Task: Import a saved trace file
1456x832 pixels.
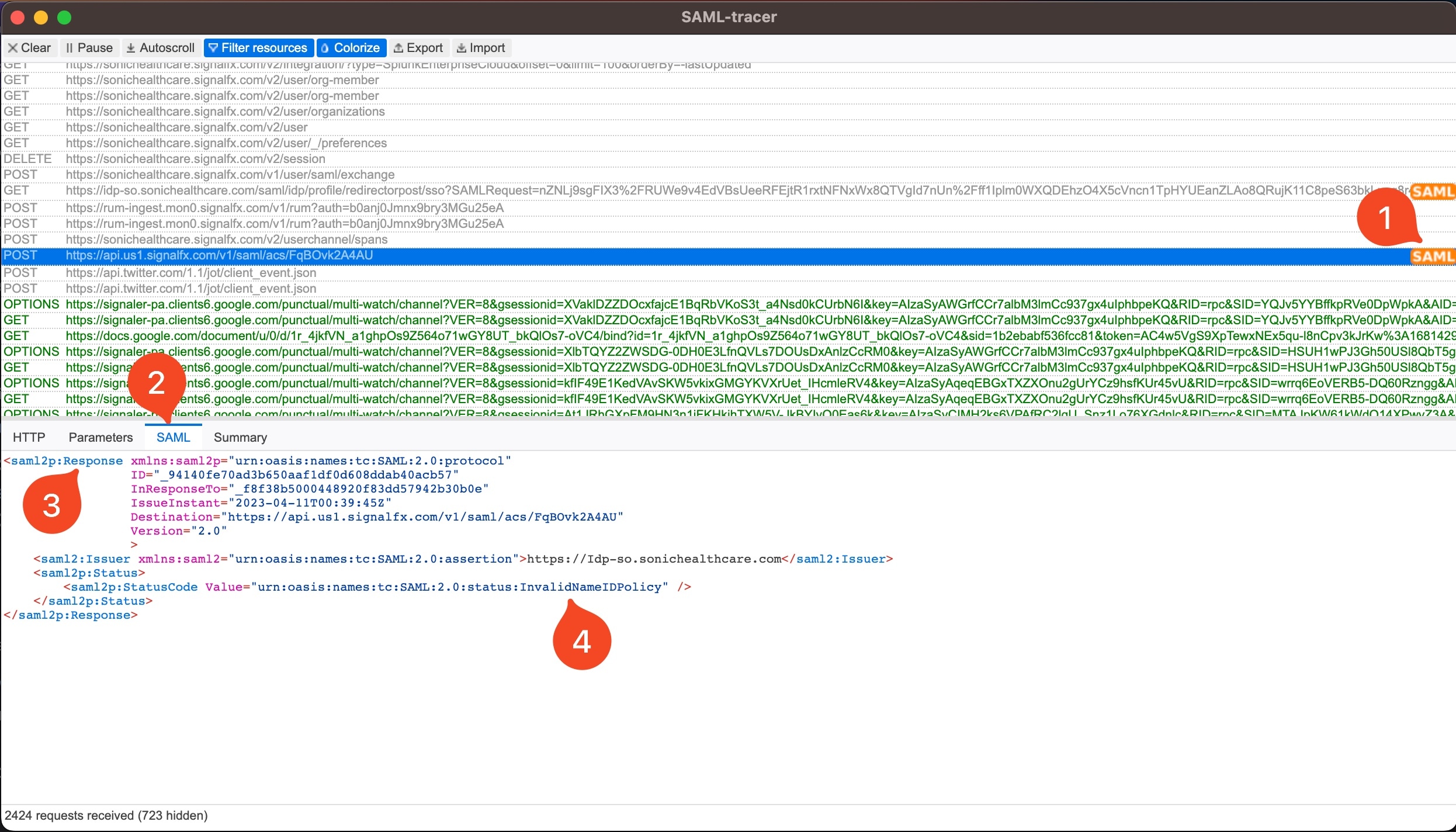Action: point(481,48)
